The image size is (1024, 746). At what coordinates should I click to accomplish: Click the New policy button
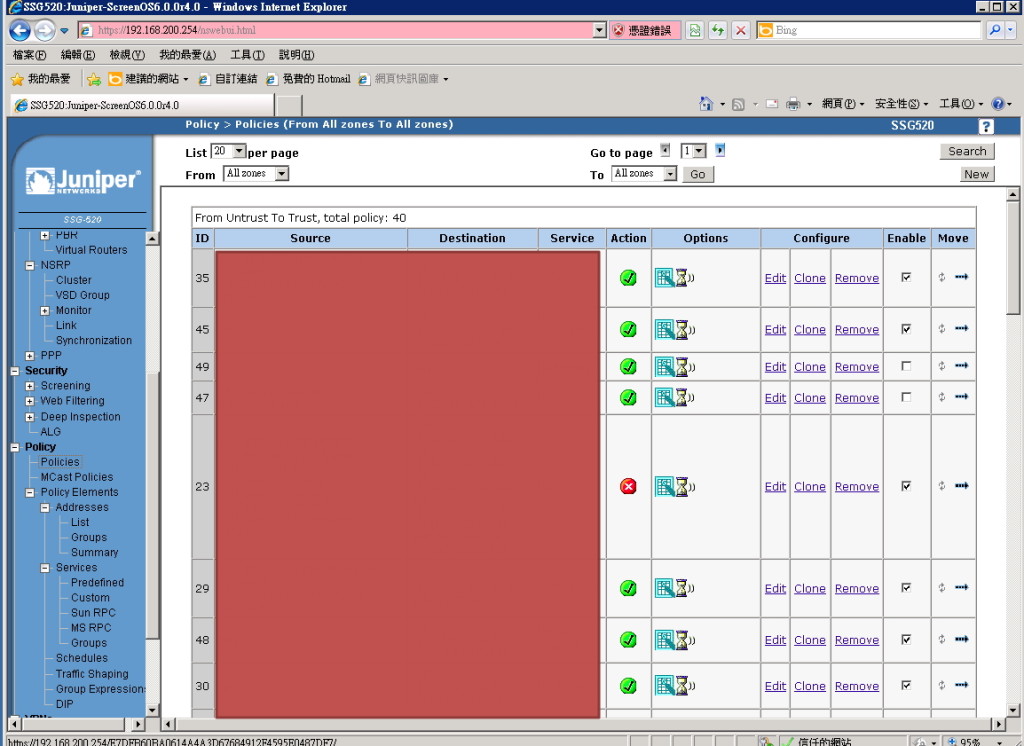pos(976,174)
